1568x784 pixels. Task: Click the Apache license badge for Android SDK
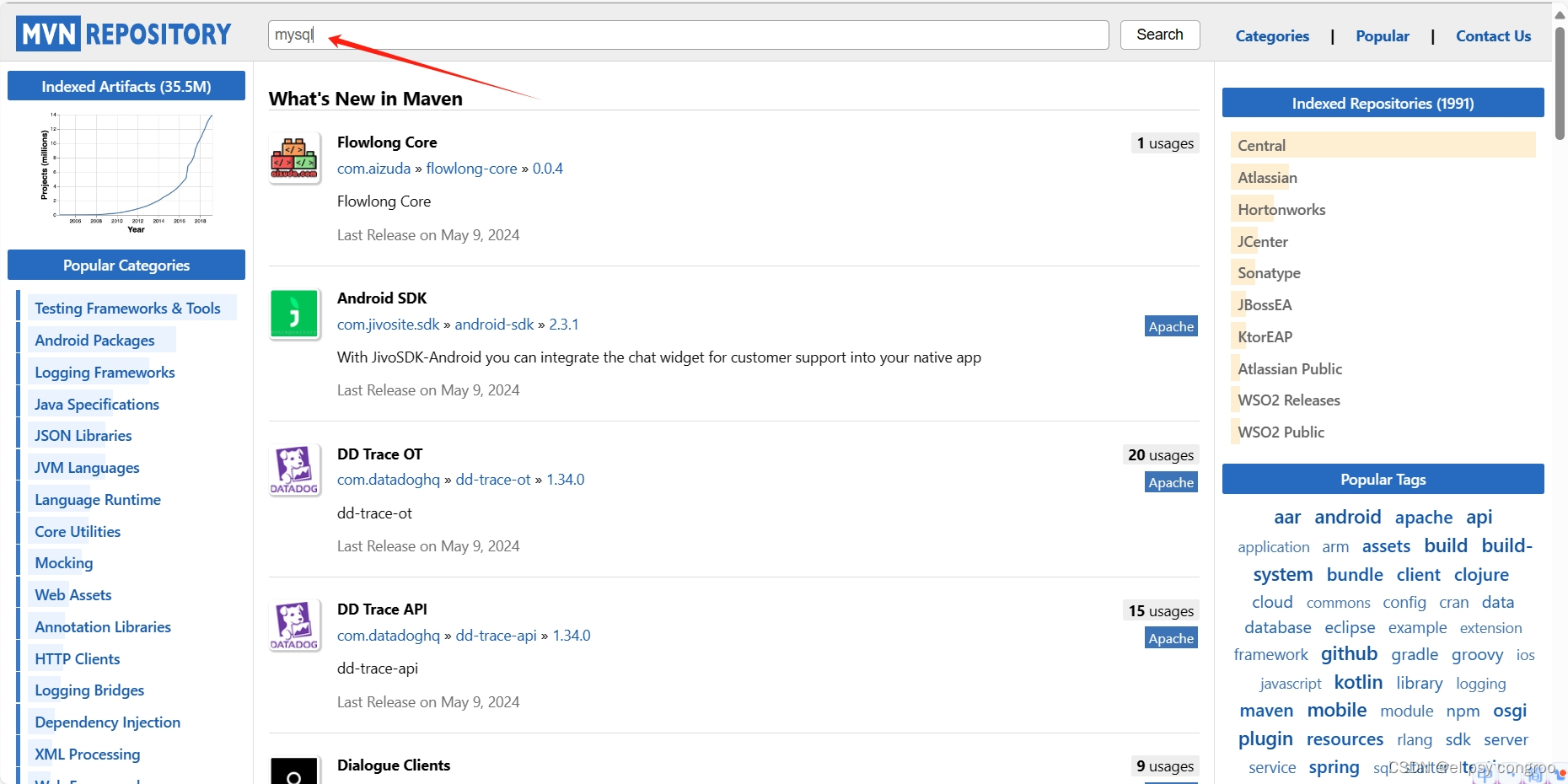pos(1171,327)
